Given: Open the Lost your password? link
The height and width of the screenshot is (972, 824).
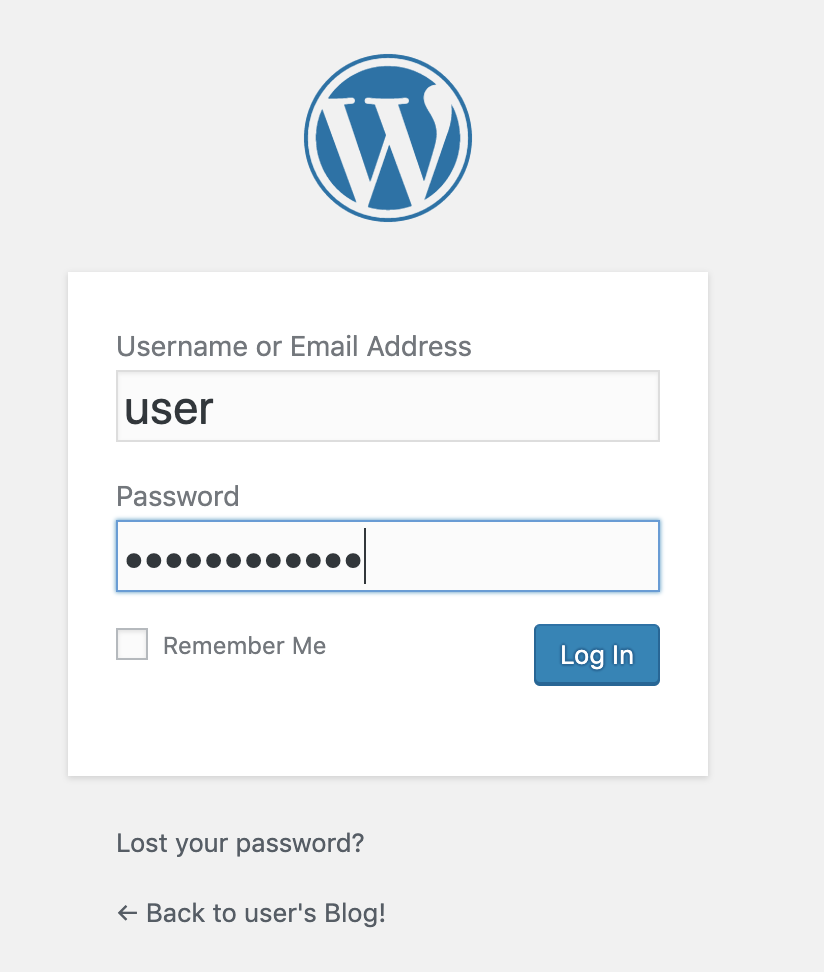Looking at the screenshot, I should (240, 843).
